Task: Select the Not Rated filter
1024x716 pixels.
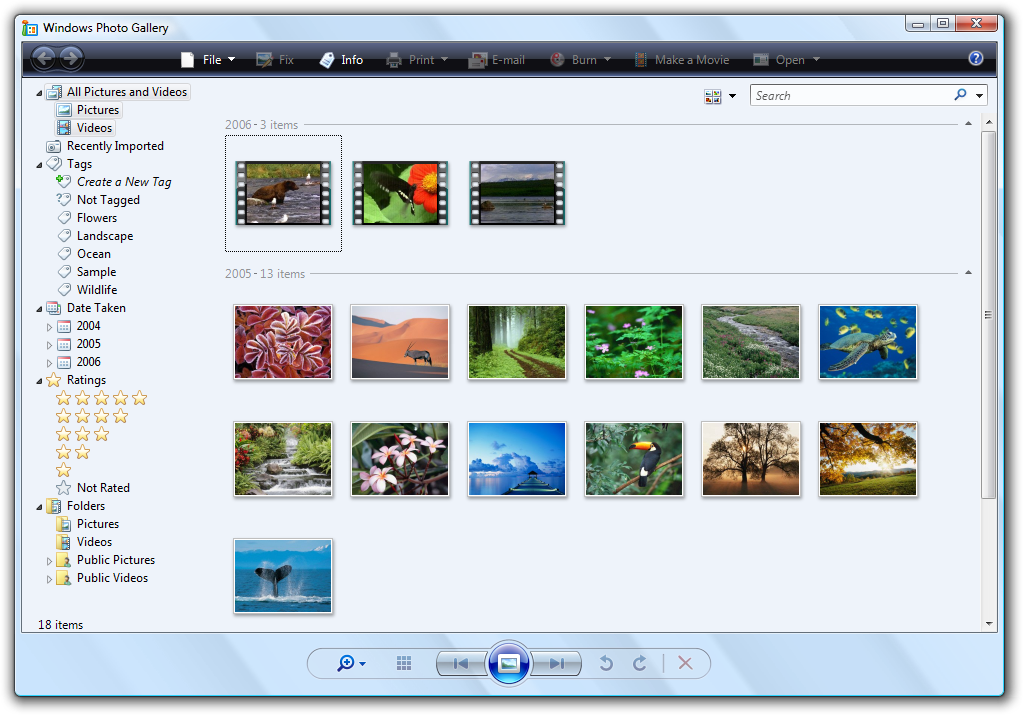Action: click(103, 488)
